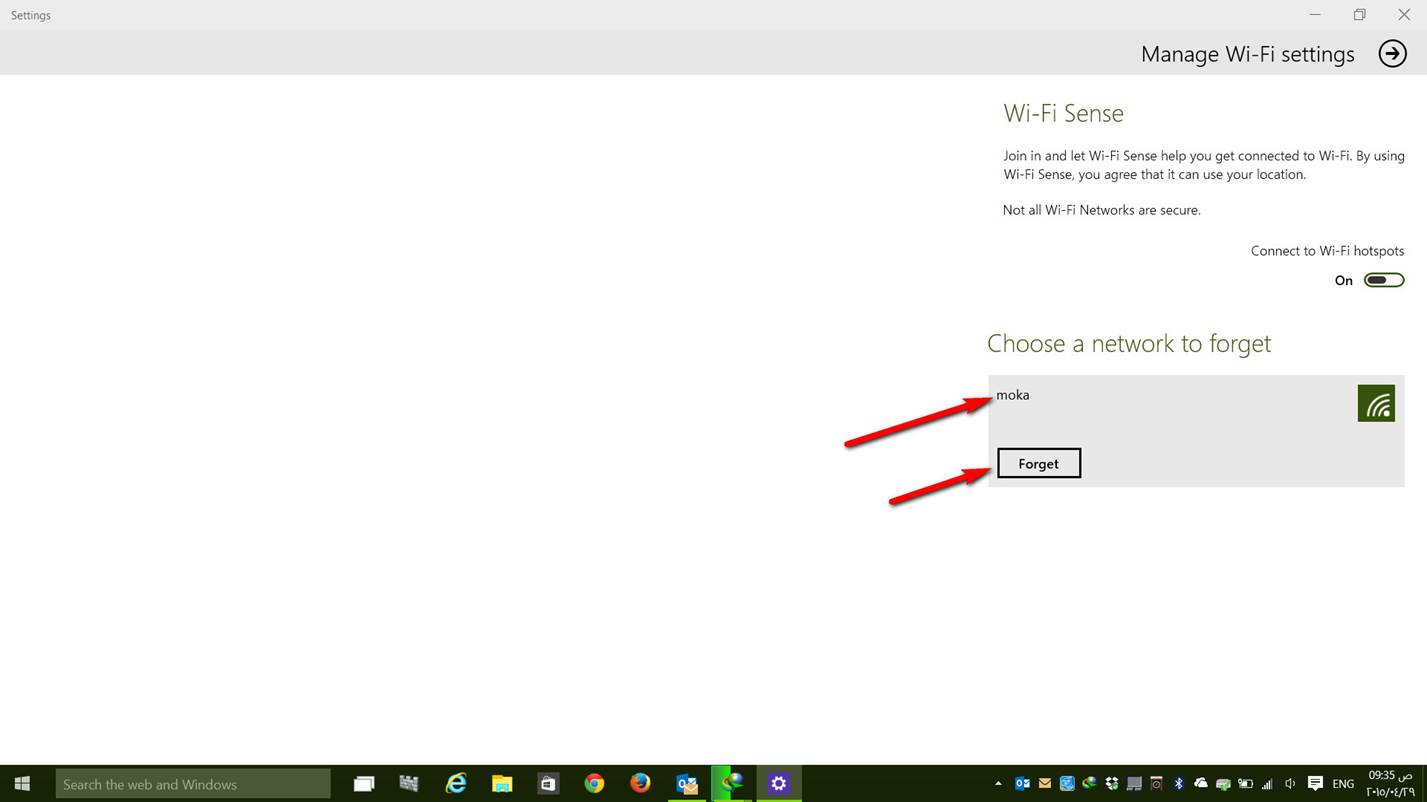This screenshot has height=802, width=1427.
Task: Click the safely remove hardware tray icon
Action: [1223, 784]
